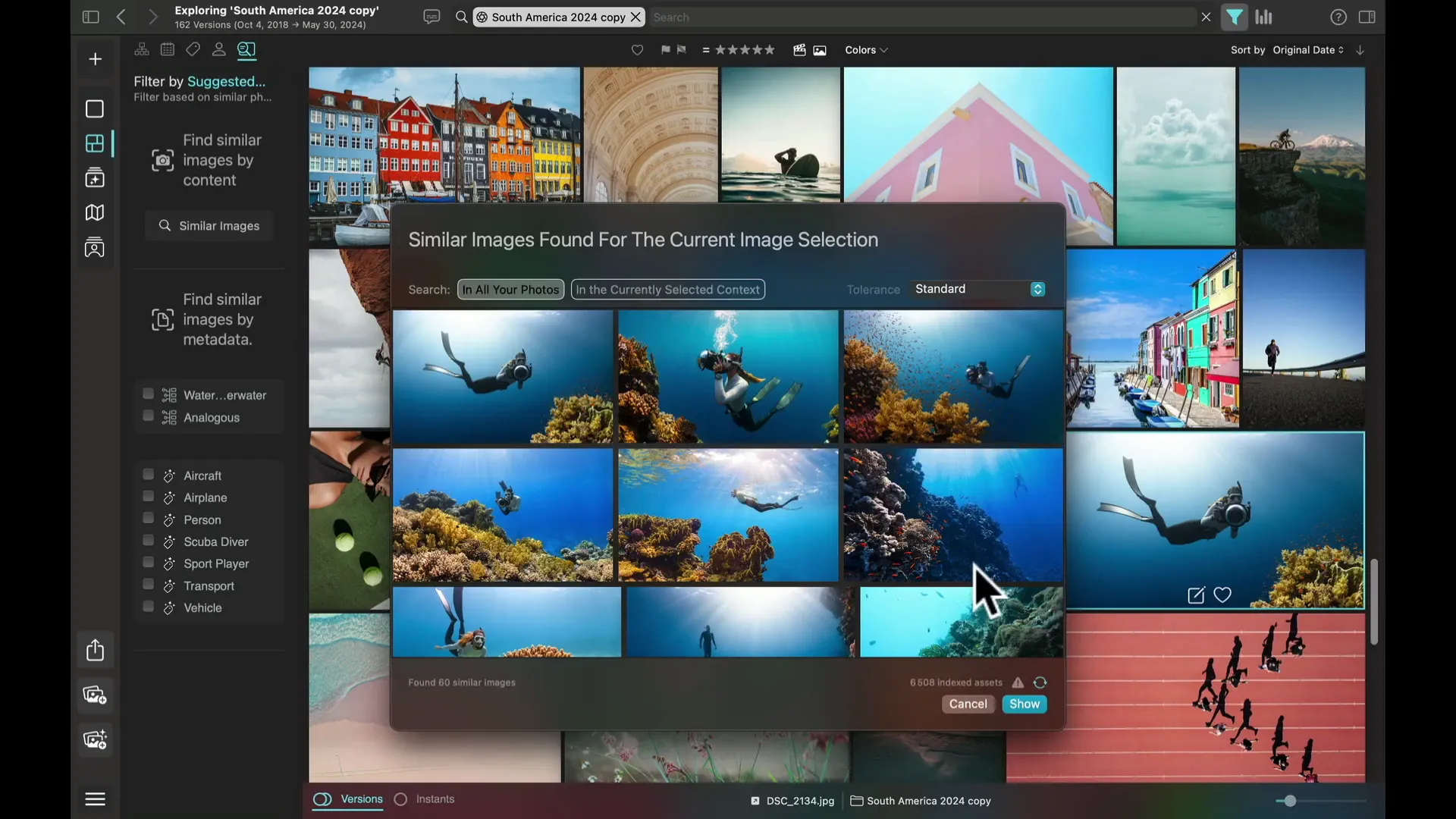
Task: Open the Sort by Original Date dropdown
Action: tap(1306, 50)
